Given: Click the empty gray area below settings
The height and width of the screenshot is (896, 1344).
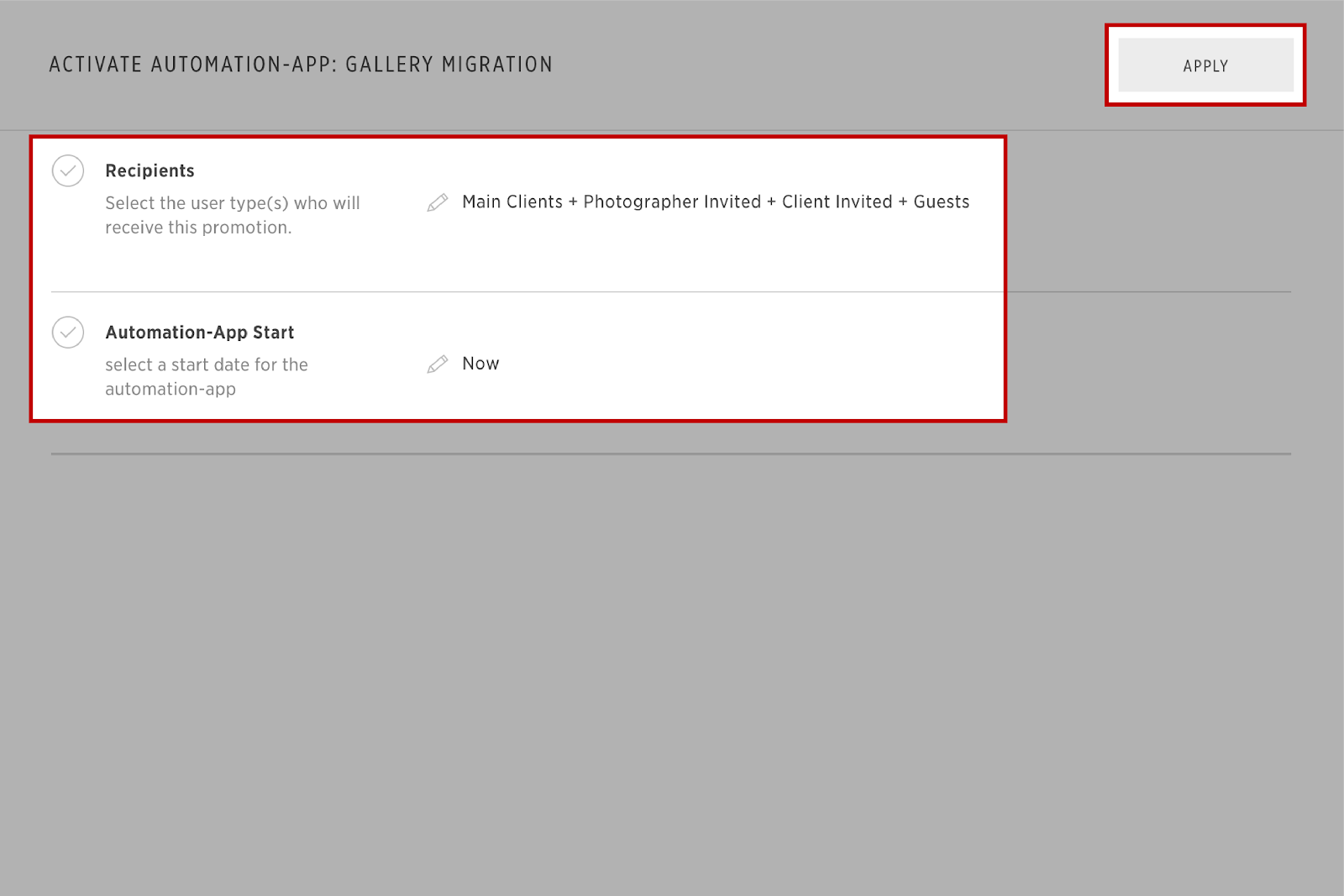Looking at the screenshot, I should click(x=672, y=672).
